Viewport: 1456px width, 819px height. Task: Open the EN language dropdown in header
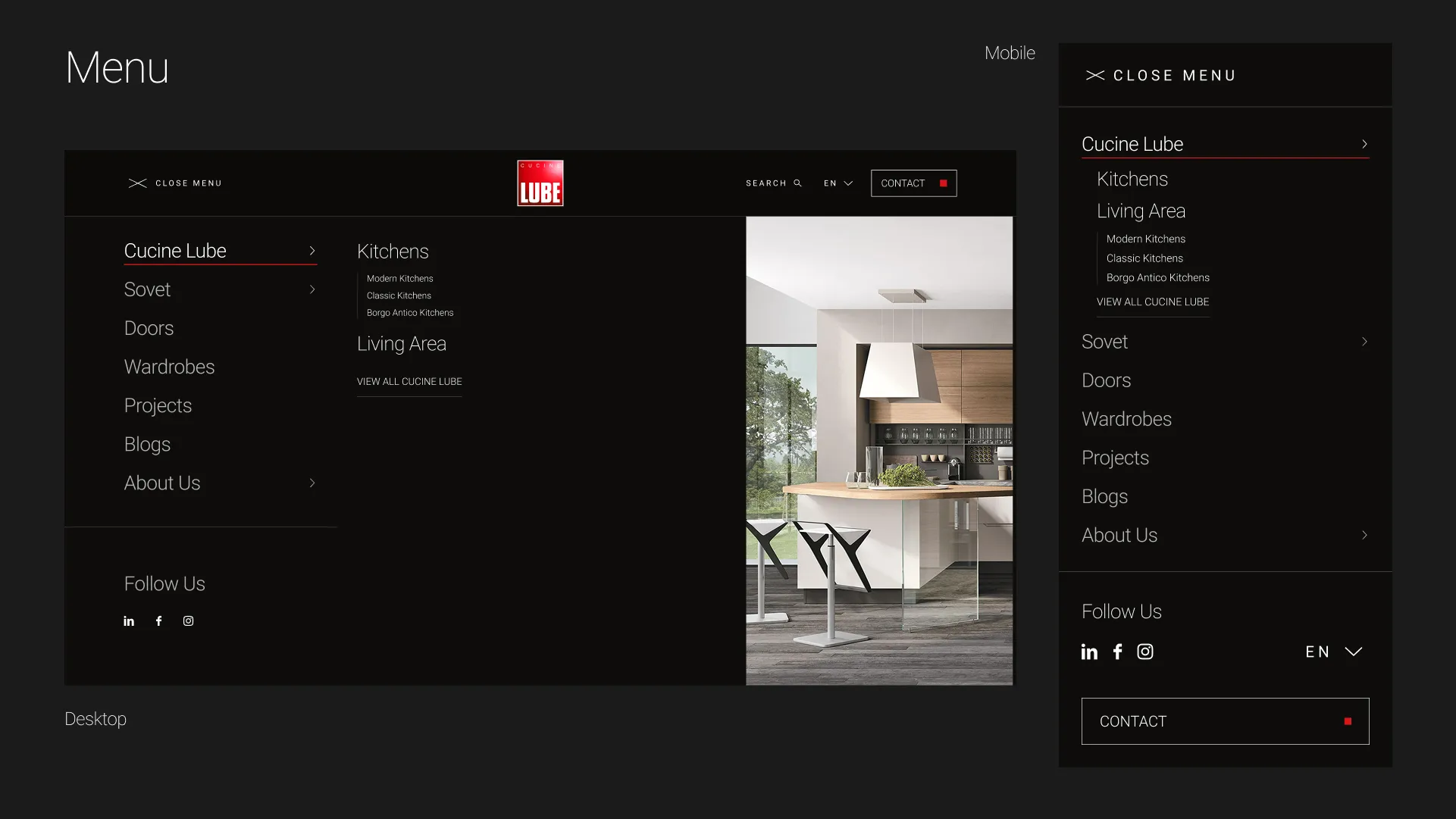point(838,183)
